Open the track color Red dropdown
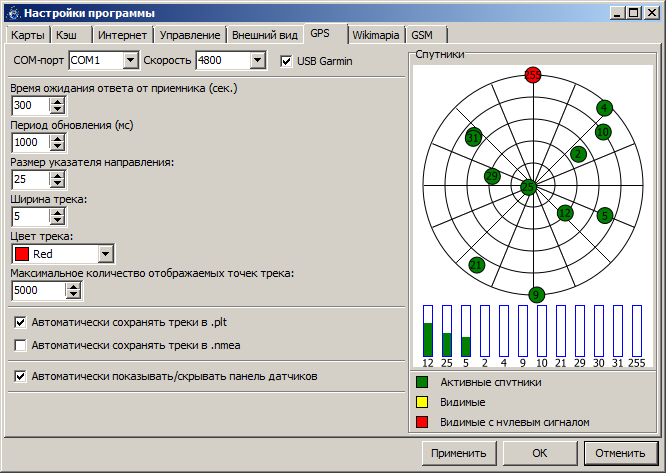 105,254
